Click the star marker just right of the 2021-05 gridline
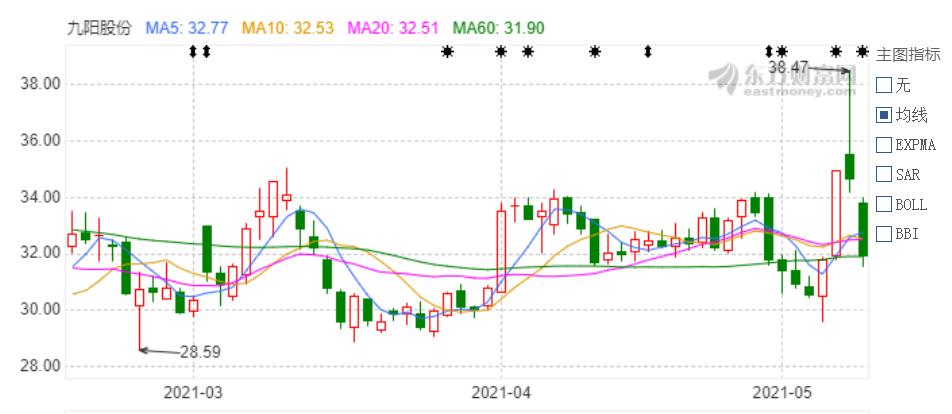Screen dimensions: 952x414 coord(782,51)
